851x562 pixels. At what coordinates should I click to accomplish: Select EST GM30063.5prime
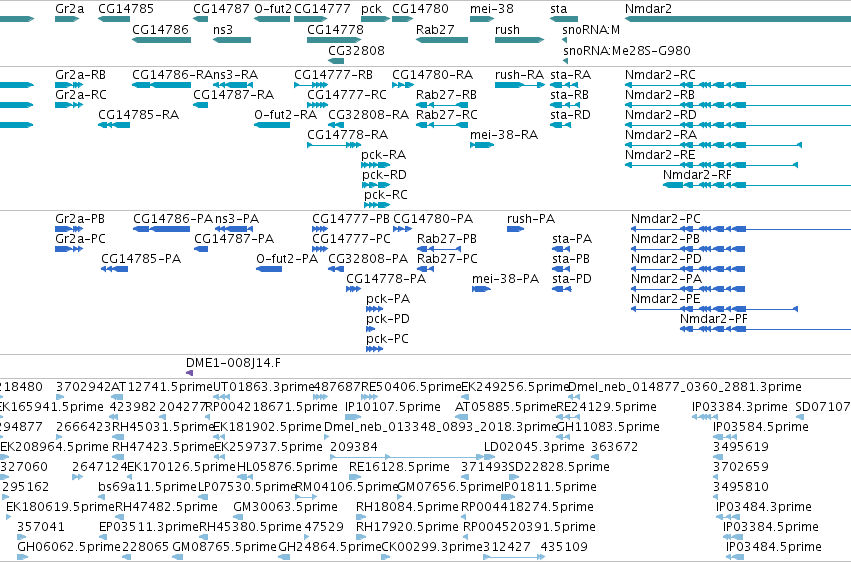tap(237, 518)
